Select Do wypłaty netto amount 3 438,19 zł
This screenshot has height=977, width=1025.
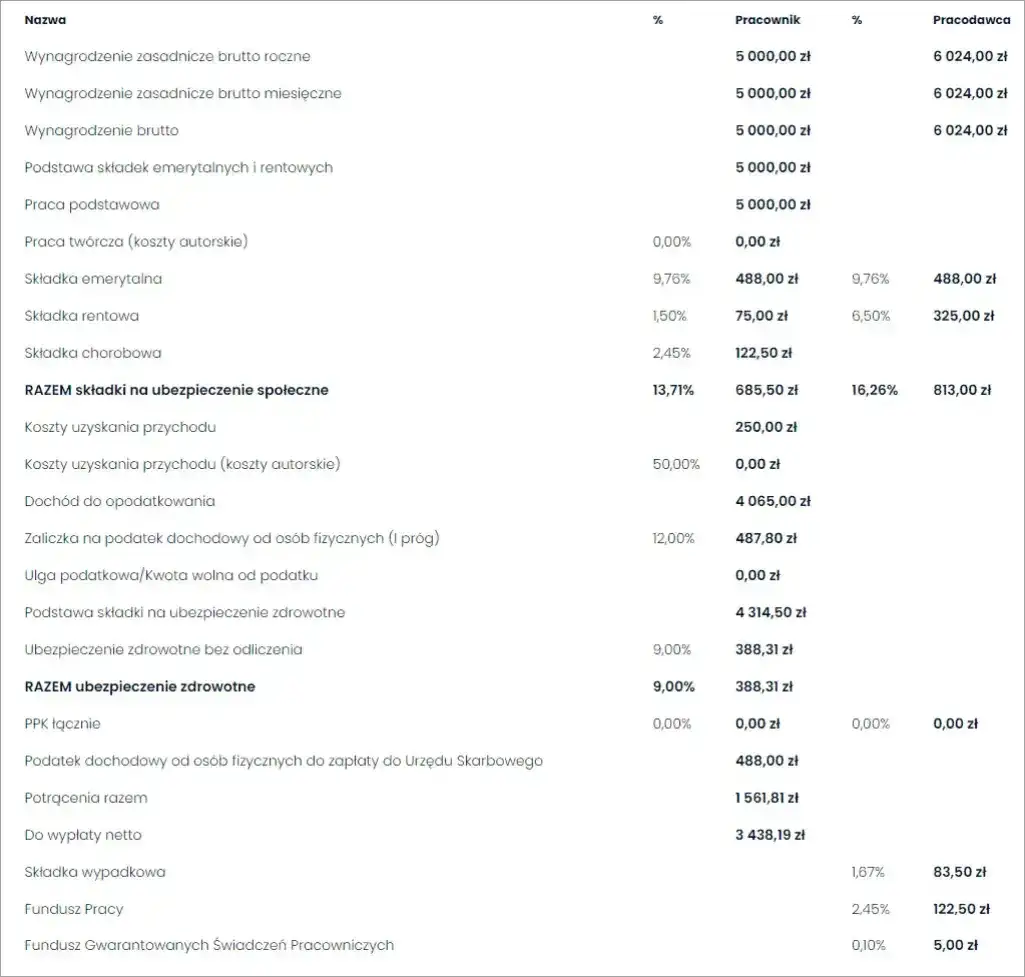[770, 835]
